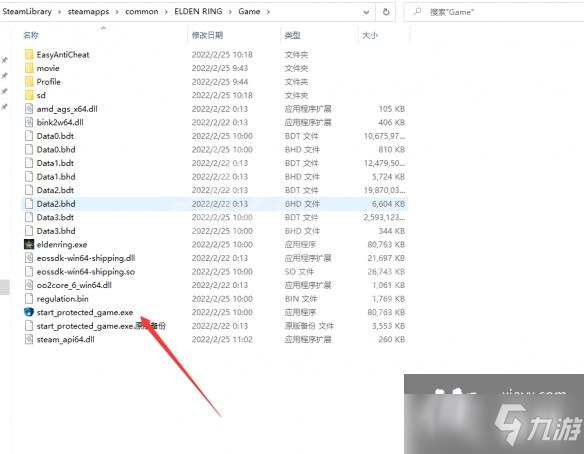Screen dimensions: 584x454
Task: Select the eldenring.exe application icon
Action: [29, 244]
